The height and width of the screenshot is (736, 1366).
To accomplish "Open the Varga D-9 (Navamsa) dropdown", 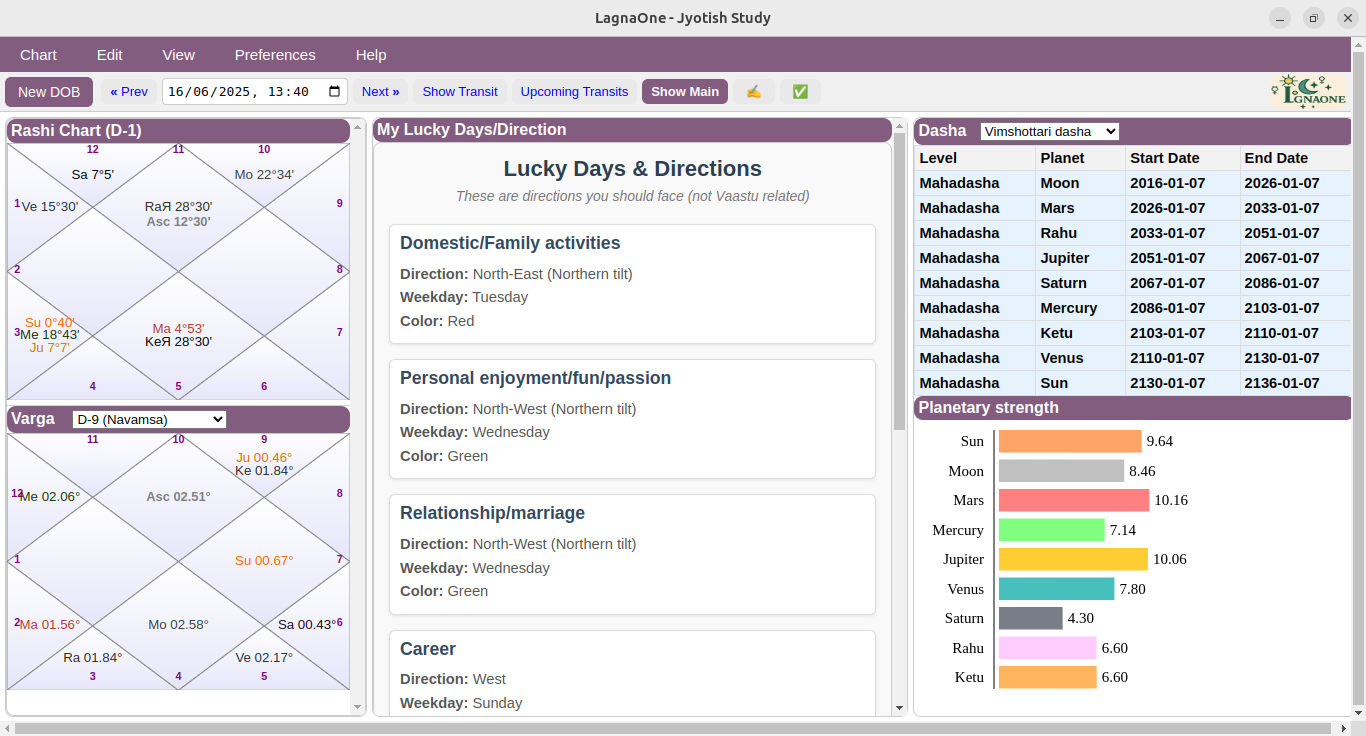I will (150, 419).
